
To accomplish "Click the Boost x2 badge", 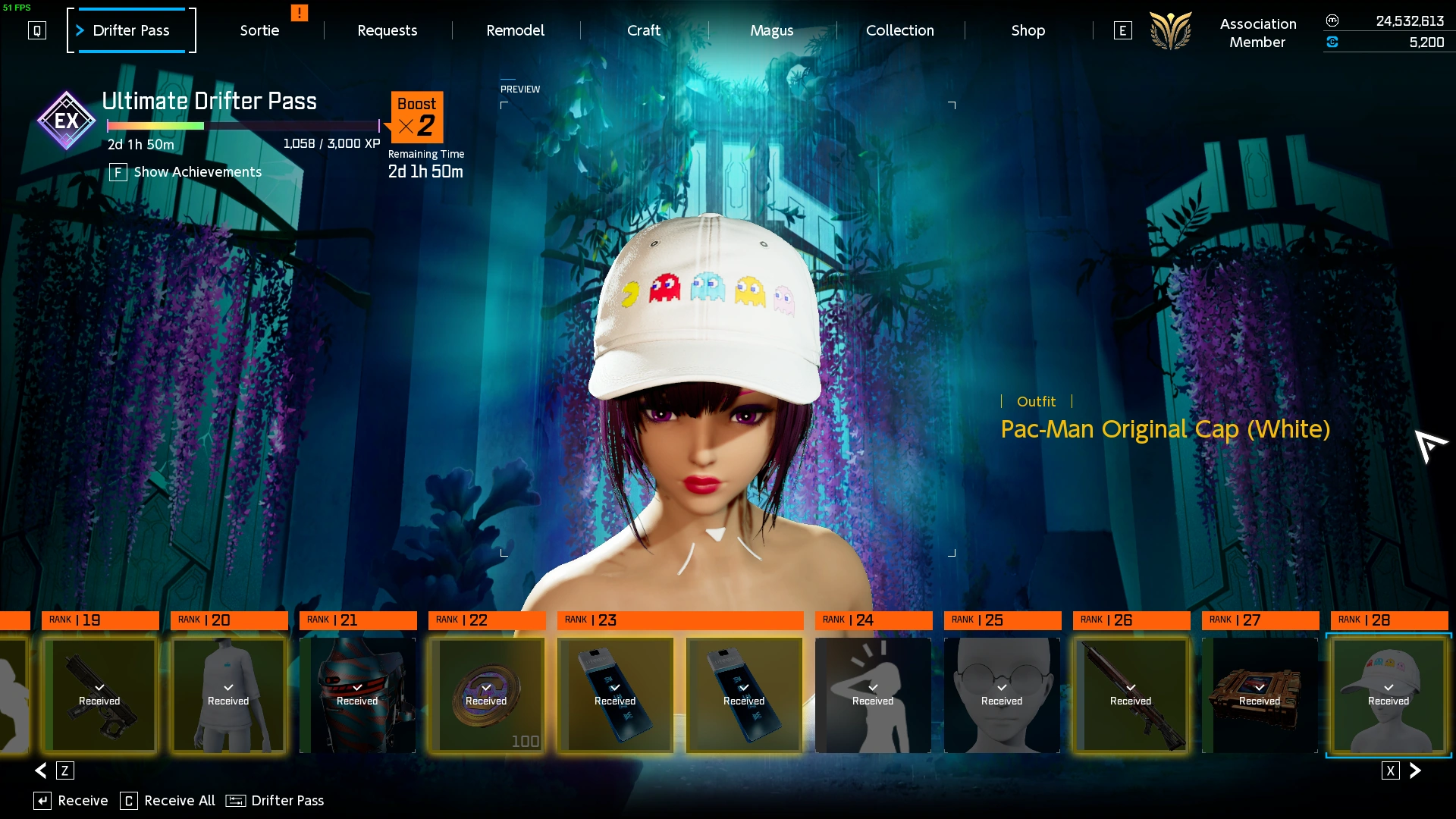I will pyautogui.click(x=416, y=117).
